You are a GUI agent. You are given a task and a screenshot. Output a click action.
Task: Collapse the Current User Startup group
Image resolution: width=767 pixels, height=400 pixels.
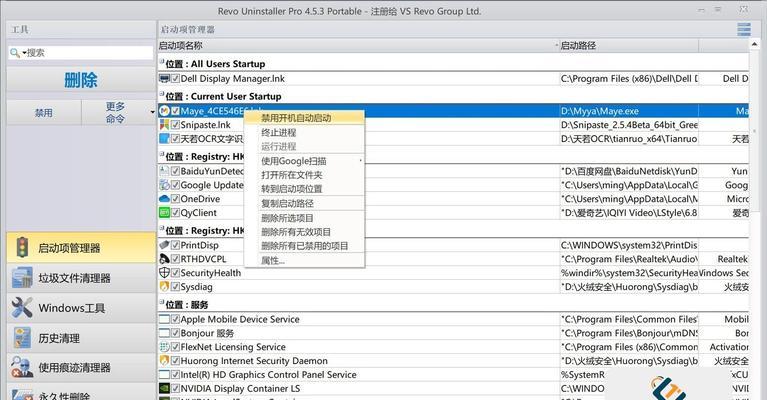coord(161,94)
